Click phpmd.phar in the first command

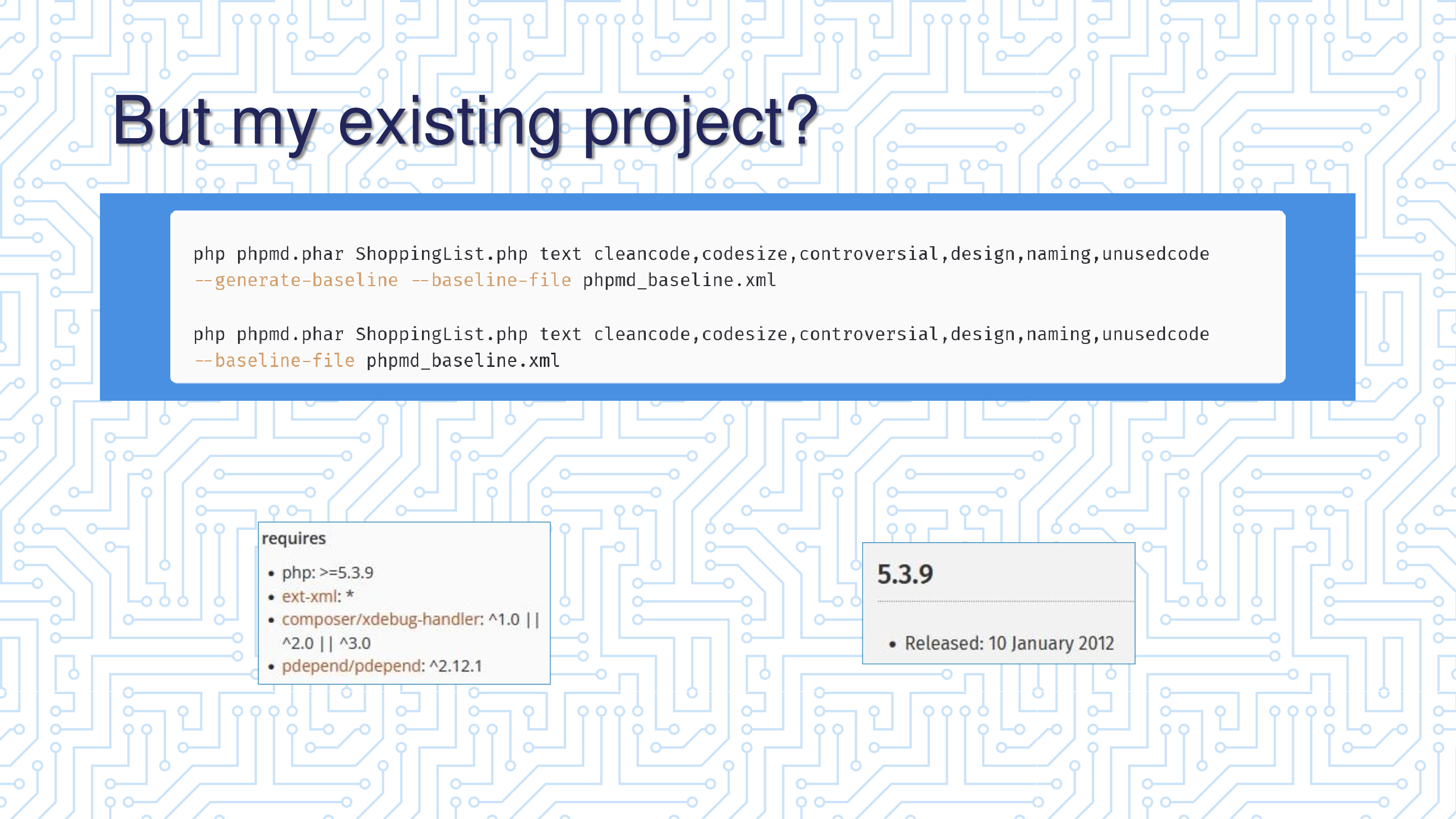pos(290,254)
